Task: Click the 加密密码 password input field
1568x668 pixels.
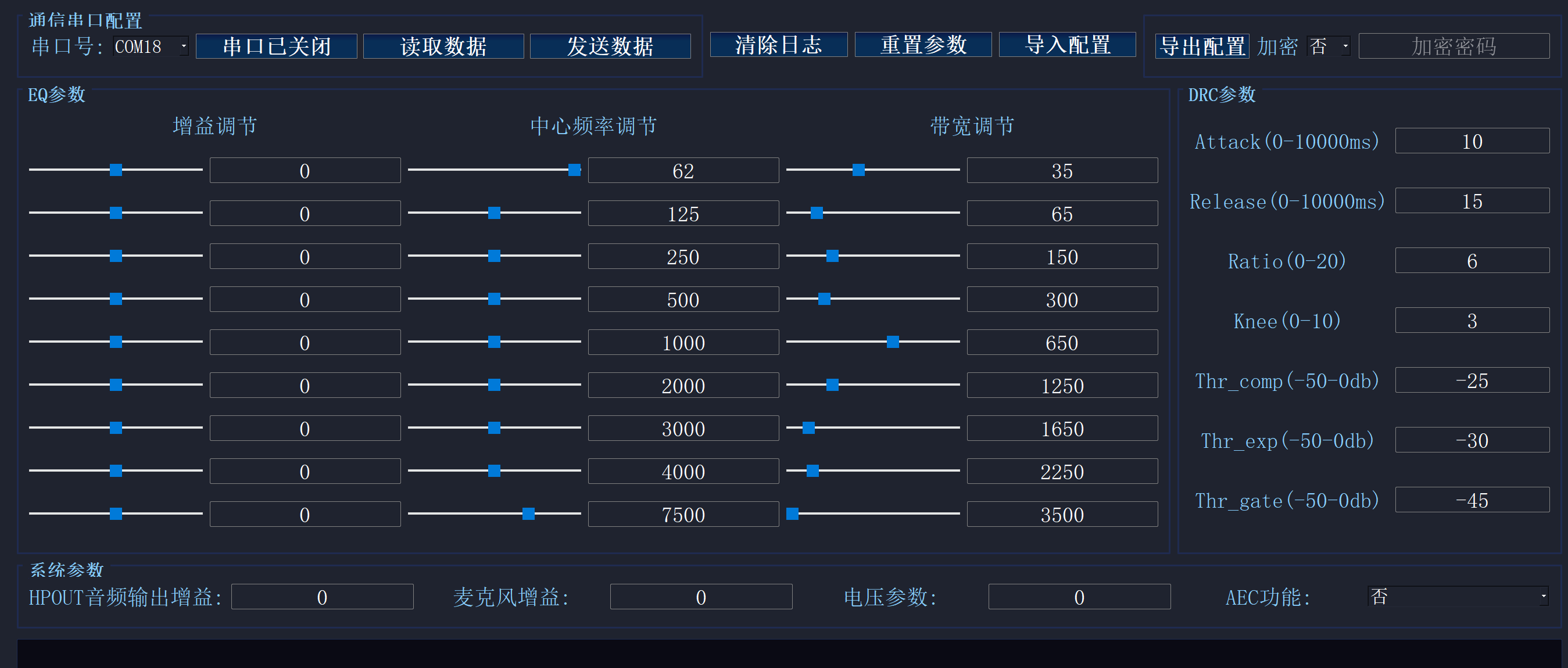Action: tap(1454, 46)
